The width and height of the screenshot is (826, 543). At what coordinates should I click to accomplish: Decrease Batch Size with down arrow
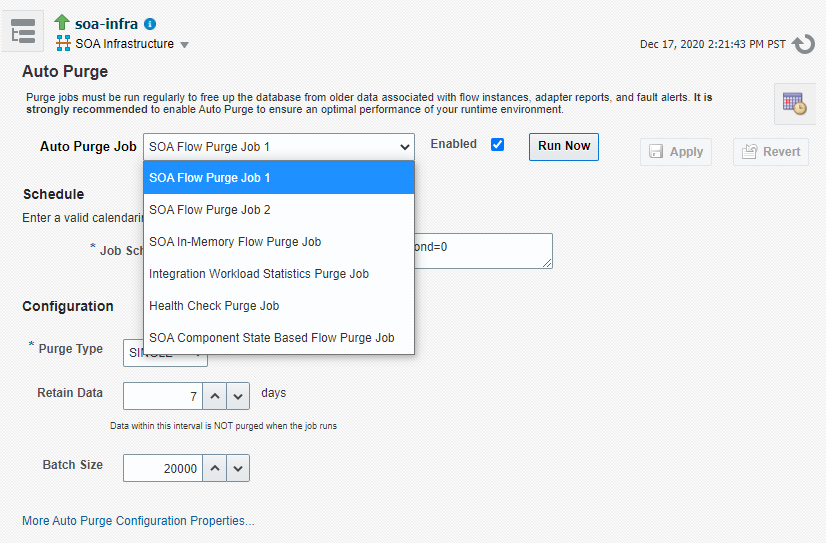(x=238, y=468)
